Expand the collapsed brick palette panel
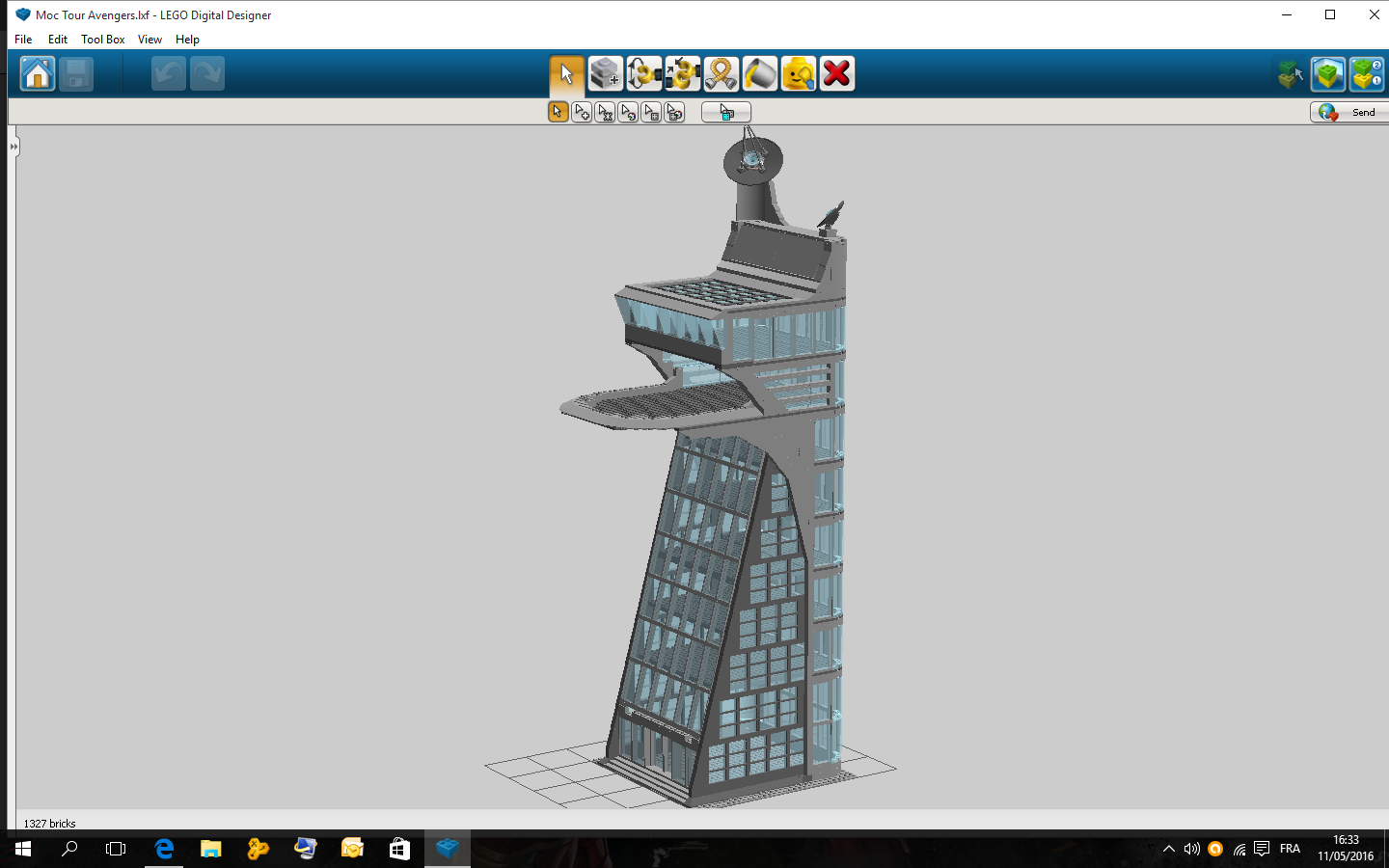Viewport: 1389px width, 868px height. [x=14, y=147]
